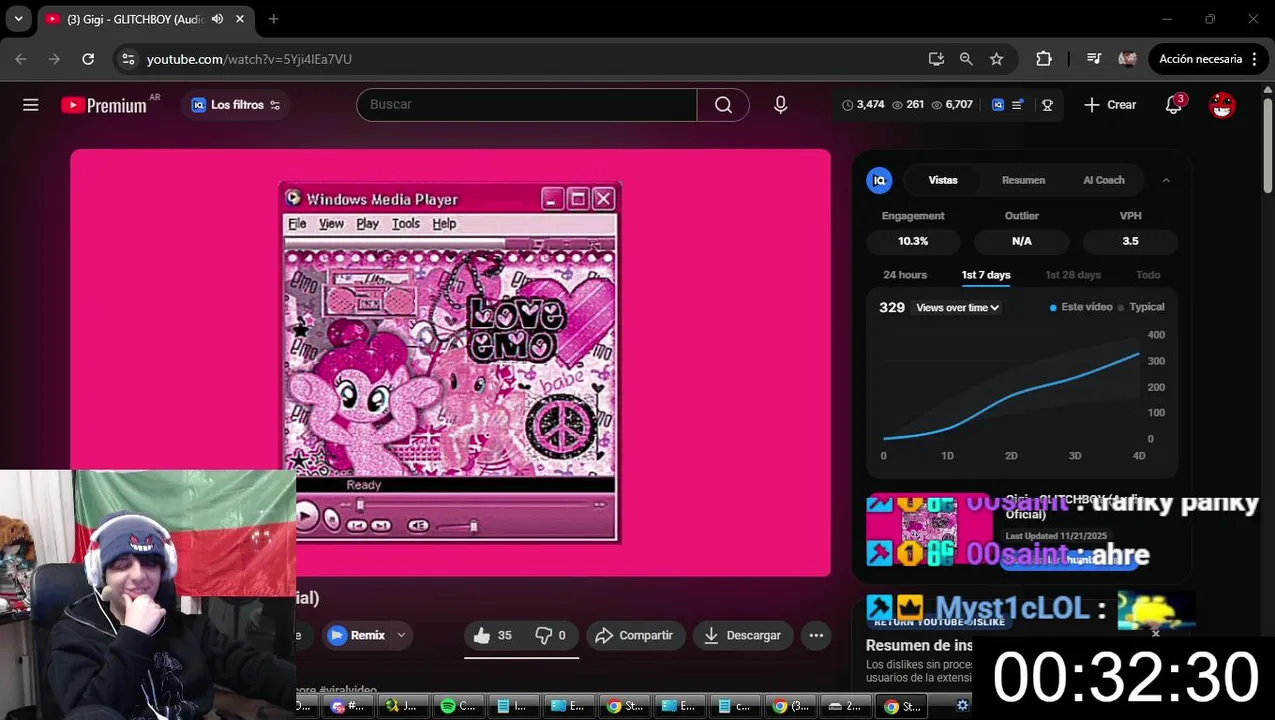The height and width of the screenshot is (720, 1275).
Task: Select the 24 hours range
Action: pyautogui.click(x=905, y=275)
